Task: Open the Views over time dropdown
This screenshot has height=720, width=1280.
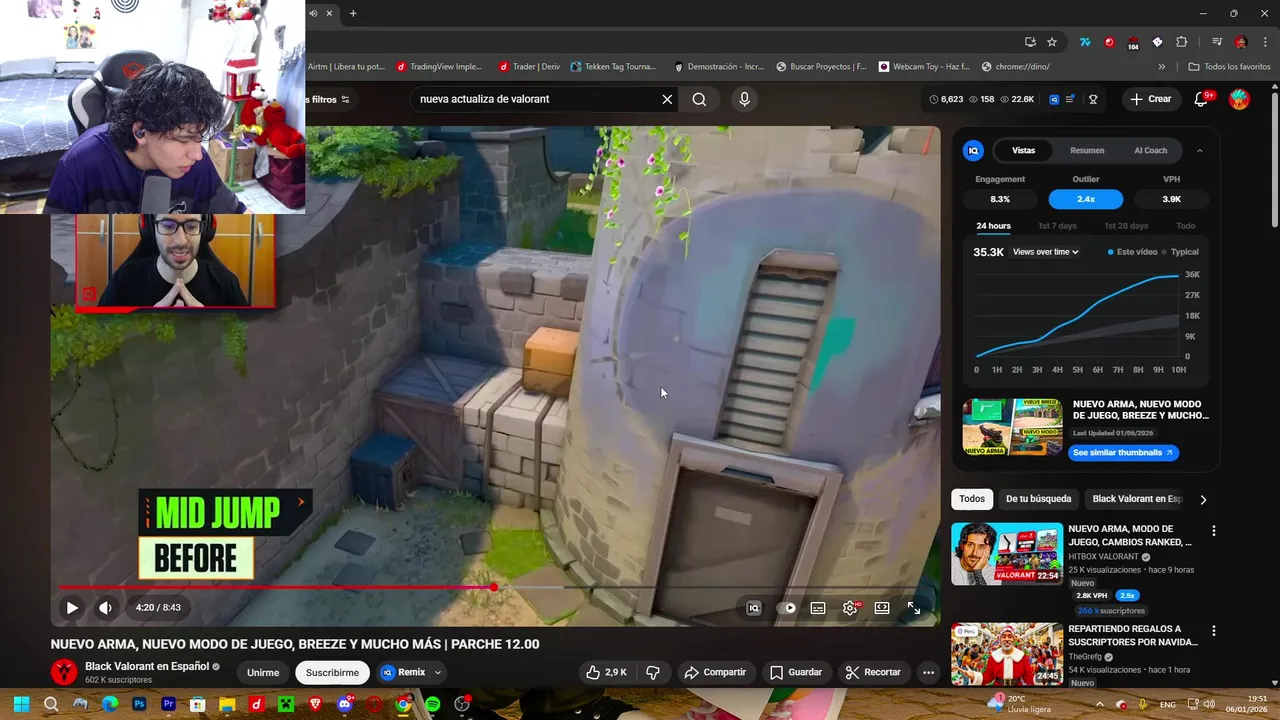Action: (1045, 252)
